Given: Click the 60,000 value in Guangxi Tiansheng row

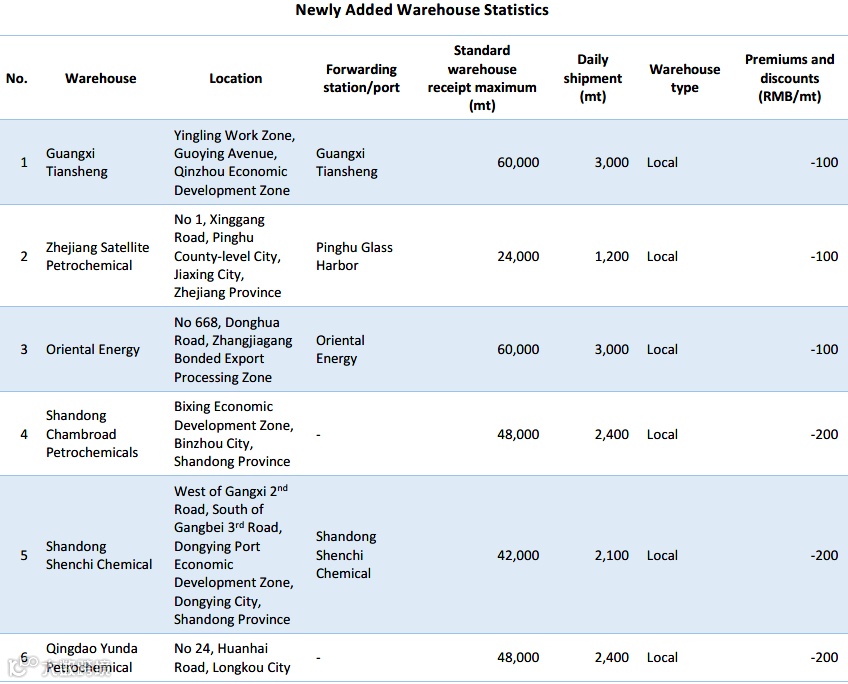Looking at the screenshot, I should [x=518, y=162].
